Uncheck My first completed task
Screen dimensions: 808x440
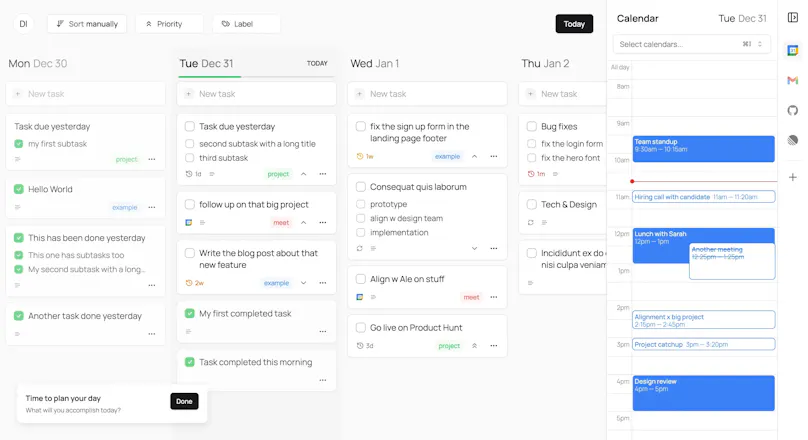[x=190, y=313]
